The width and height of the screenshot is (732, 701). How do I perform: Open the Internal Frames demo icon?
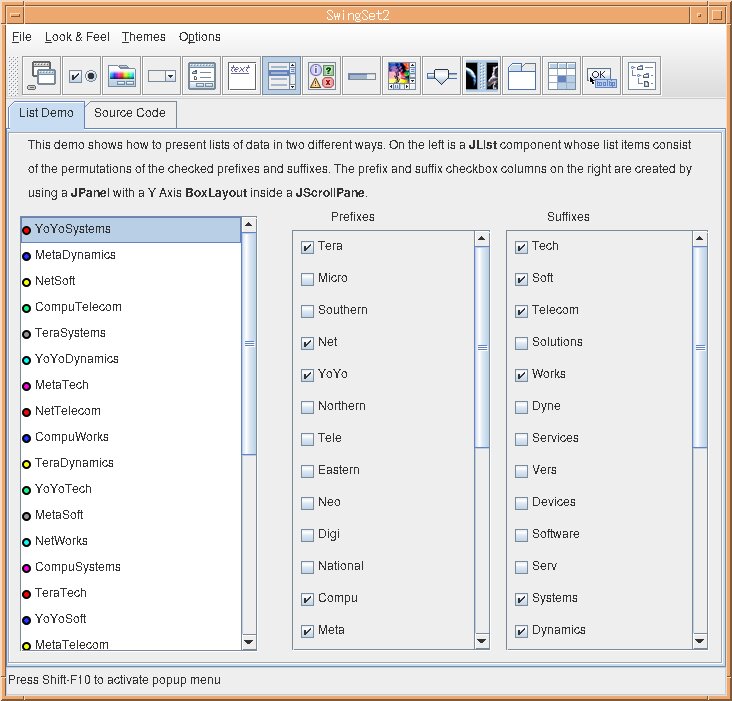[42, 75]
